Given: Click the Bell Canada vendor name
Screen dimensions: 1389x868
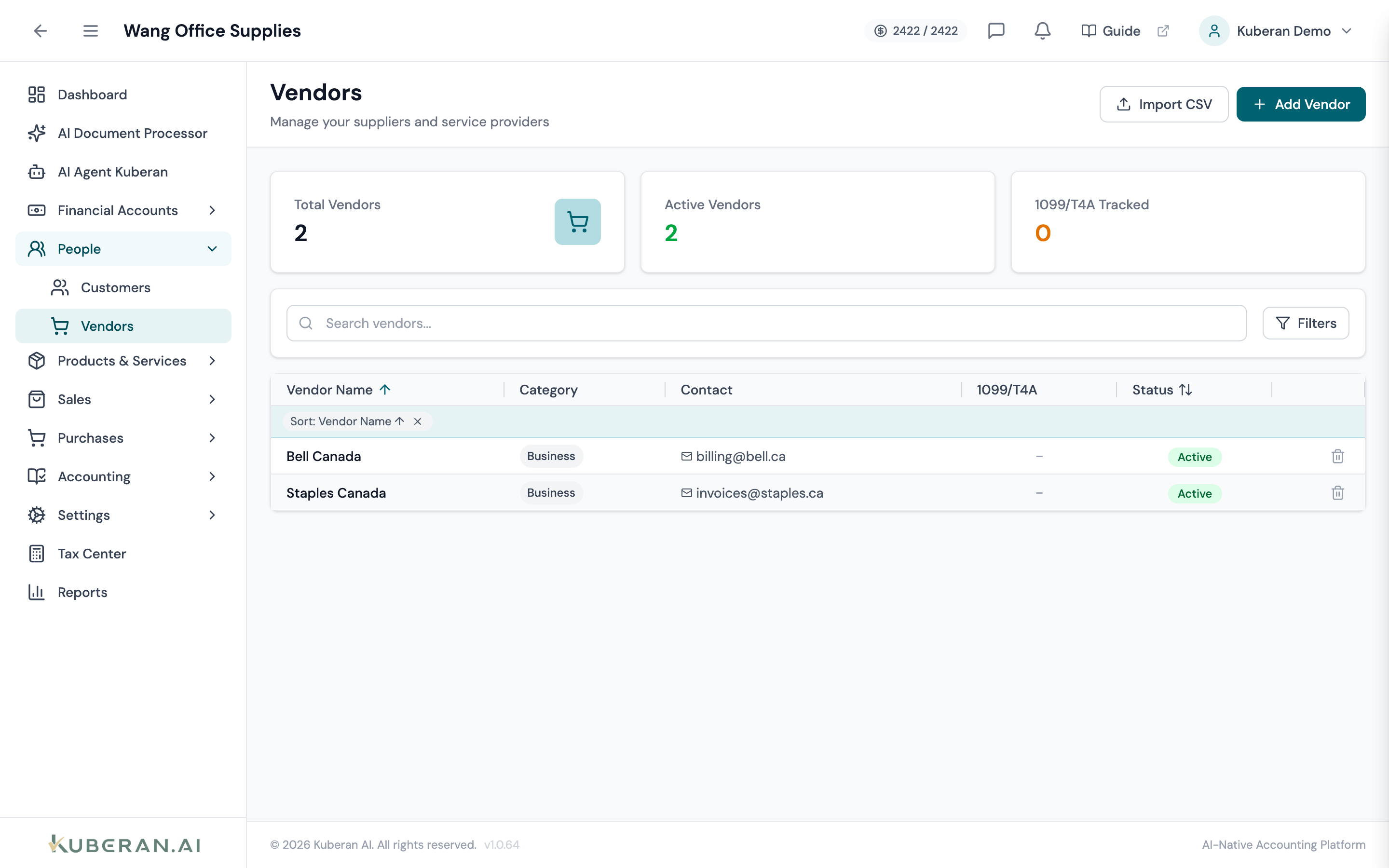Looking at the screenshot, I should (324, 456).
